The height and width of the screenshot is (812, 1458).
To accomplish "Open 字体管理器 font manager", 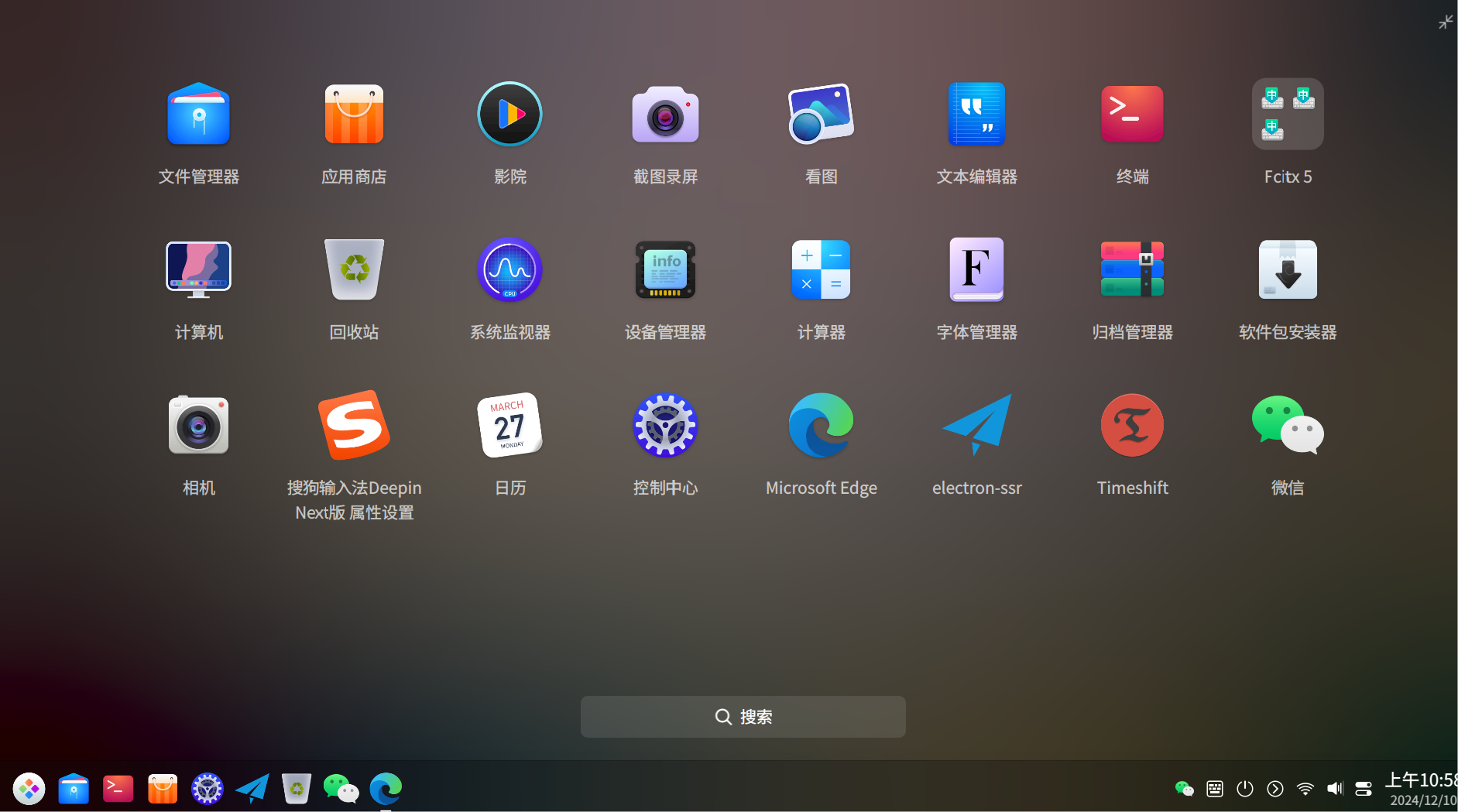I will pyautogui.click(x=976, y=269).
